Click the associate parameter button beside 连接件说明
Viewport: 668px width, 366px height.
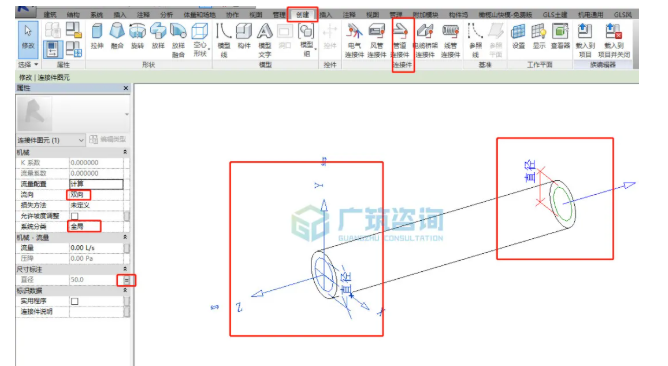[x=127, y=312]
